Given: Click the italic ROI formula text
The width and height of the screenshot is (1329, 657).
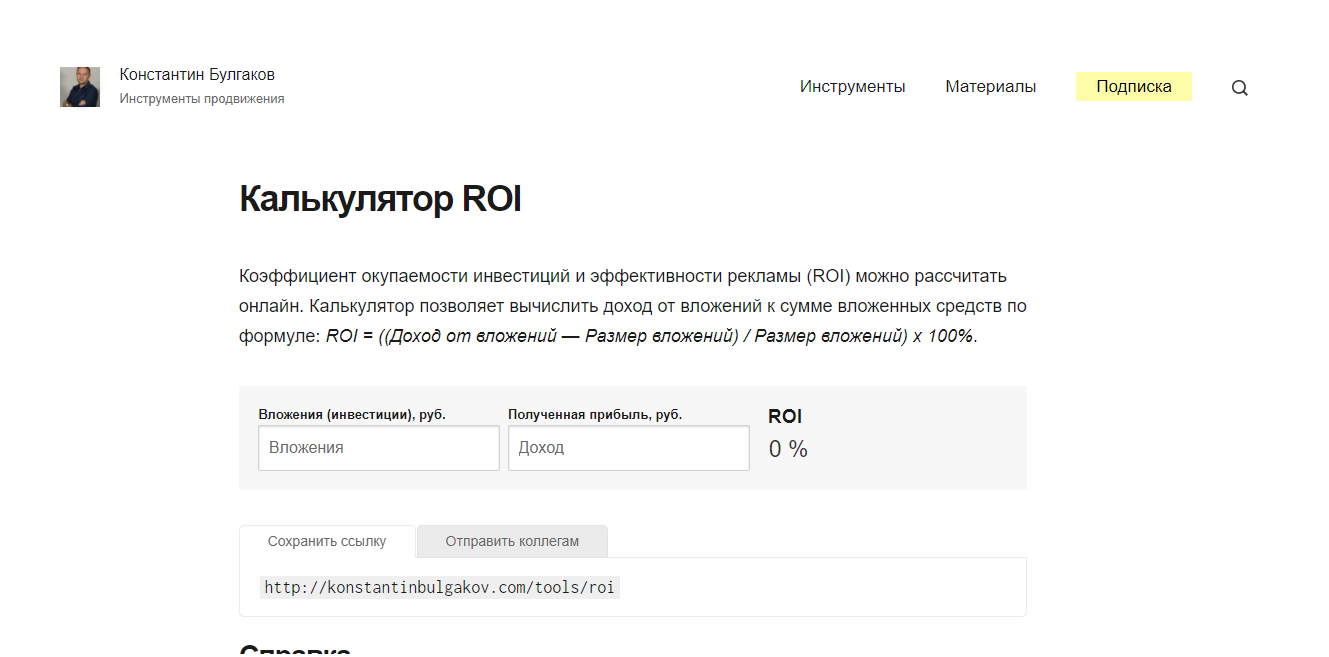Looking at the screenshot, I should point(650,336).
